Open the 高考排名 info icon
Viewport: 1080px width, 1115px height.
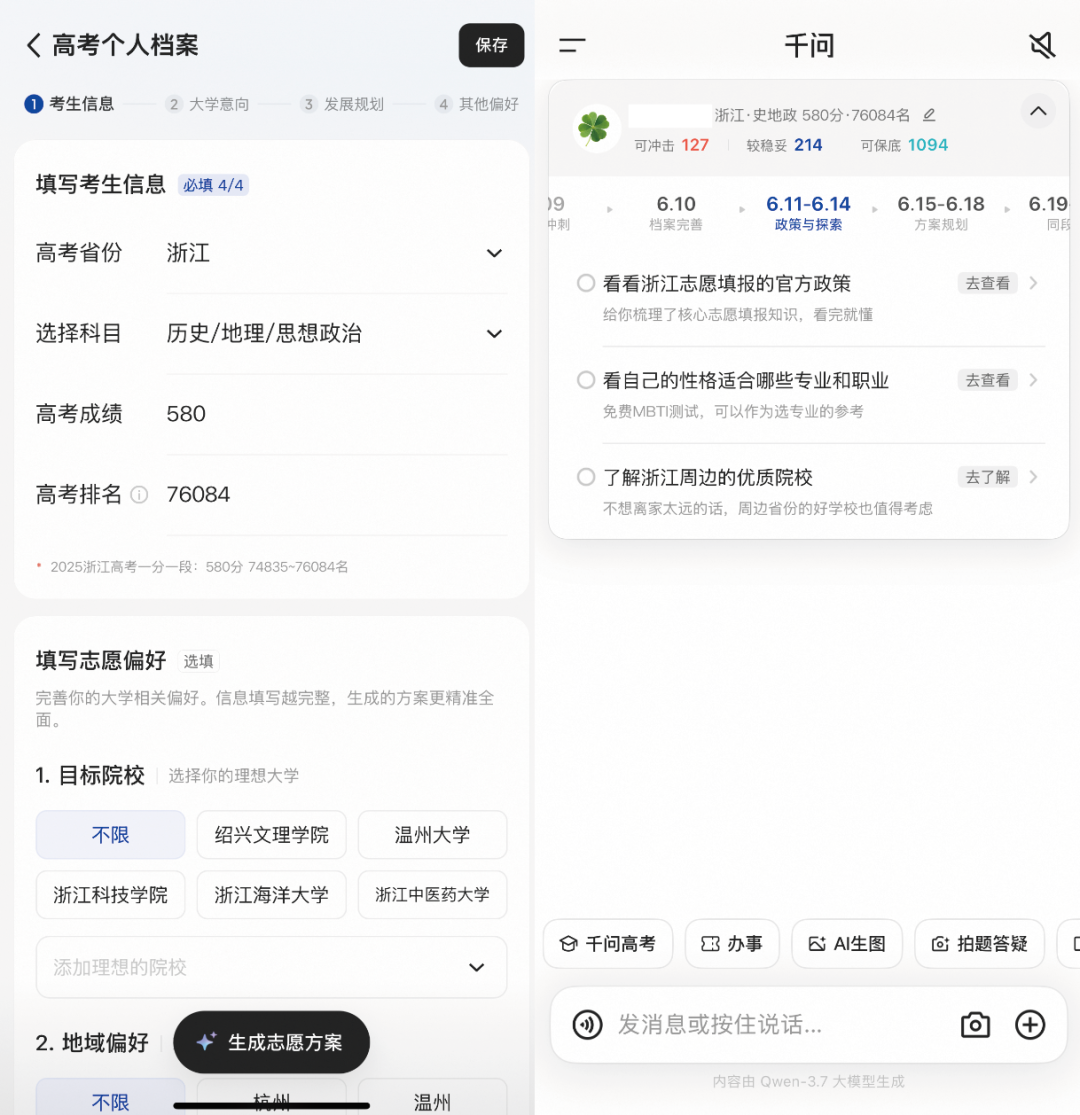click(x=139, y=494)
